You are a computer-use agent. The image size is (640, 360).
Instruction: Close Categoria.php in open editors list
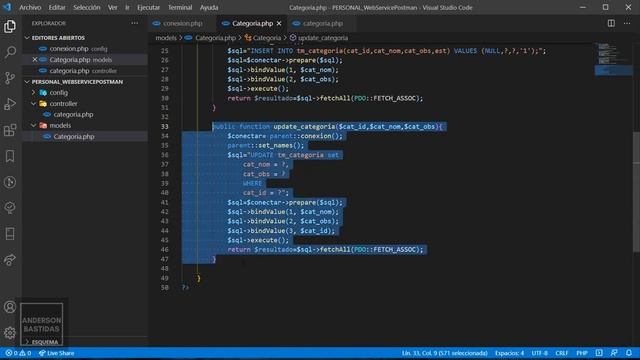point(35,60)
